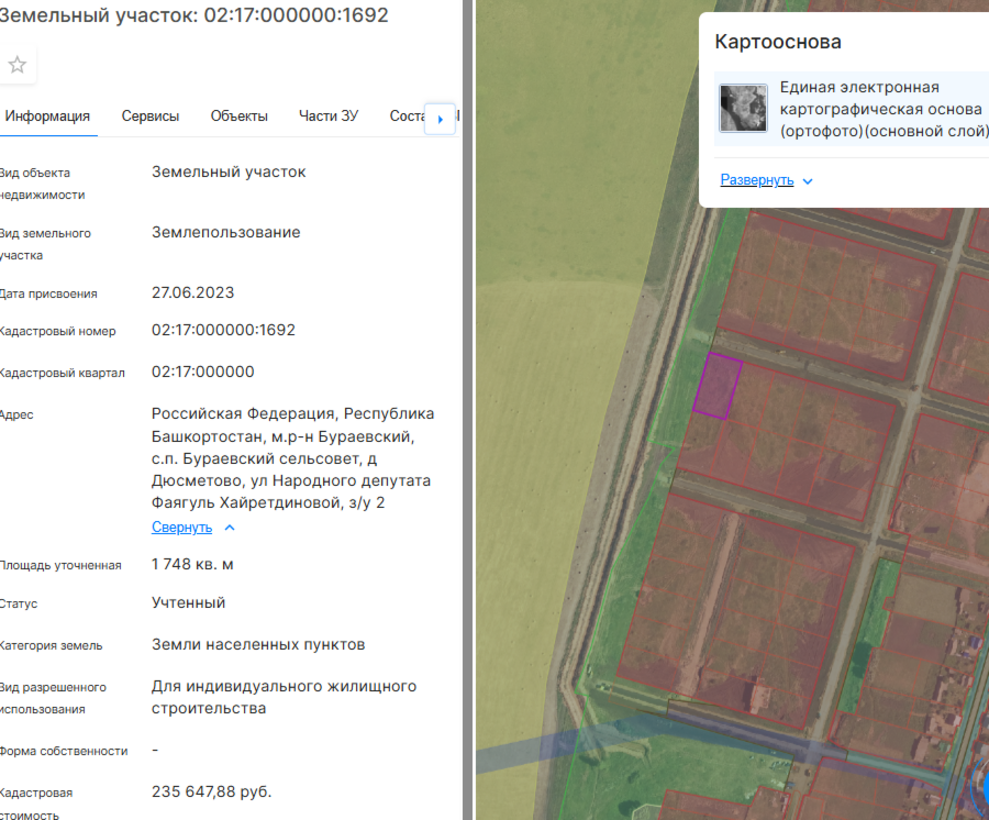Click the Картооснова panel heading
989x820 pixels.
[778, 42]
